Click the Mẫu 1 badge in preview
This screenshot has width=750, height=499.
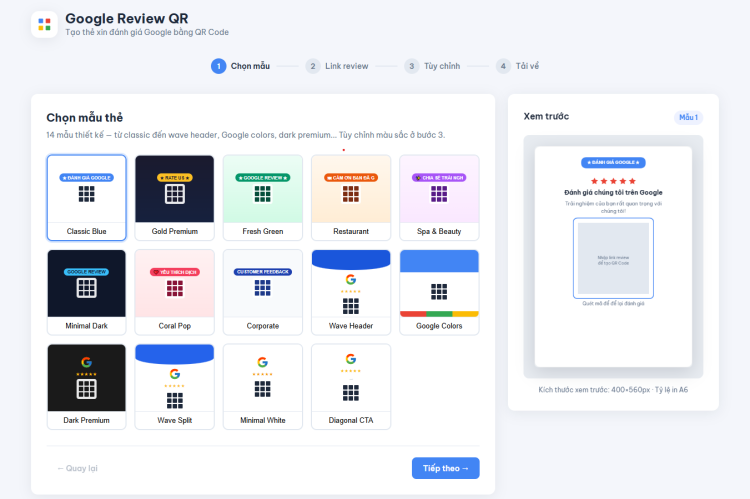click(x=688, y=117)
